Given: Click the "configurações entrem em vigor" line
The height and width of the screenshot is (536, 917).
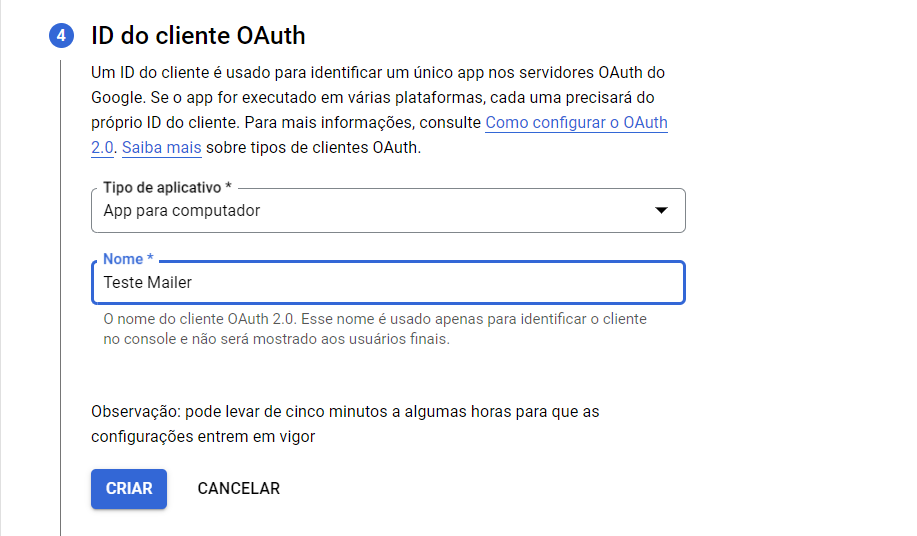Looking at the screenshot, I should [x=203, y=436].
